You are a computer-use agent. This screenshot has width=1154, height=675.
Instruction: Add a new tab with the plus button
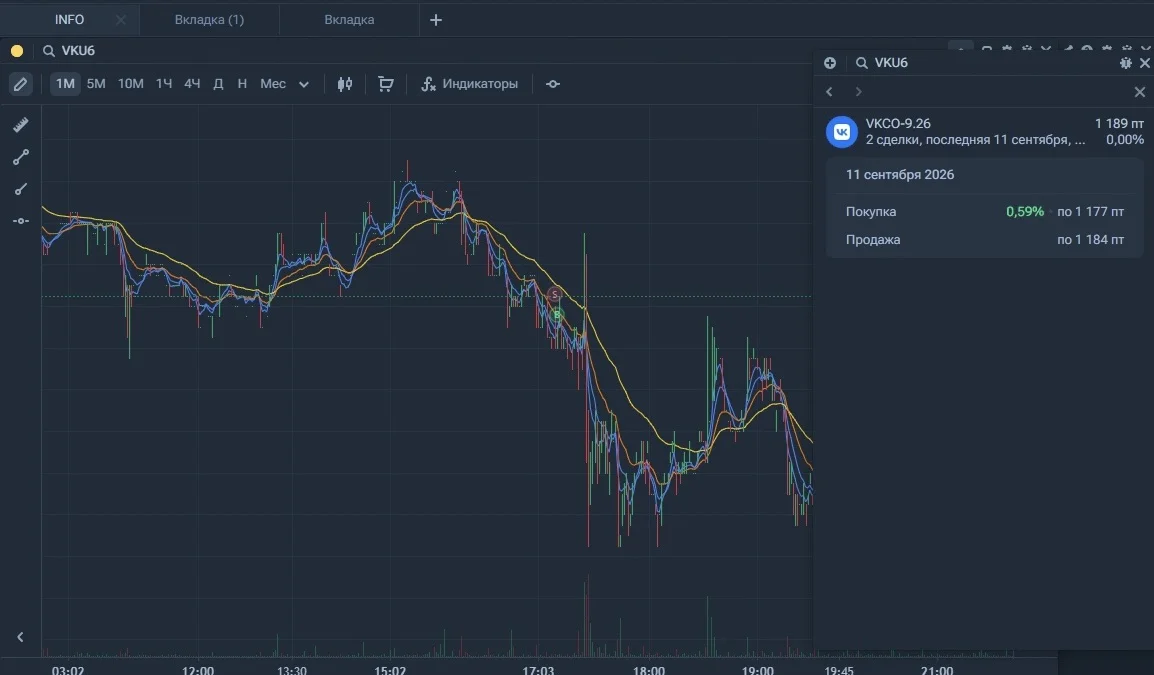(x=436, y=20)
